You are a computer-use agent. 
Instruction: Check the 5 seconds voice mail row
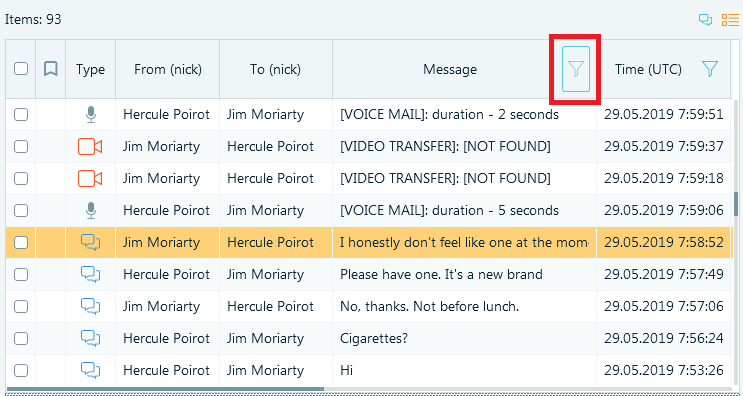[21, 210]
